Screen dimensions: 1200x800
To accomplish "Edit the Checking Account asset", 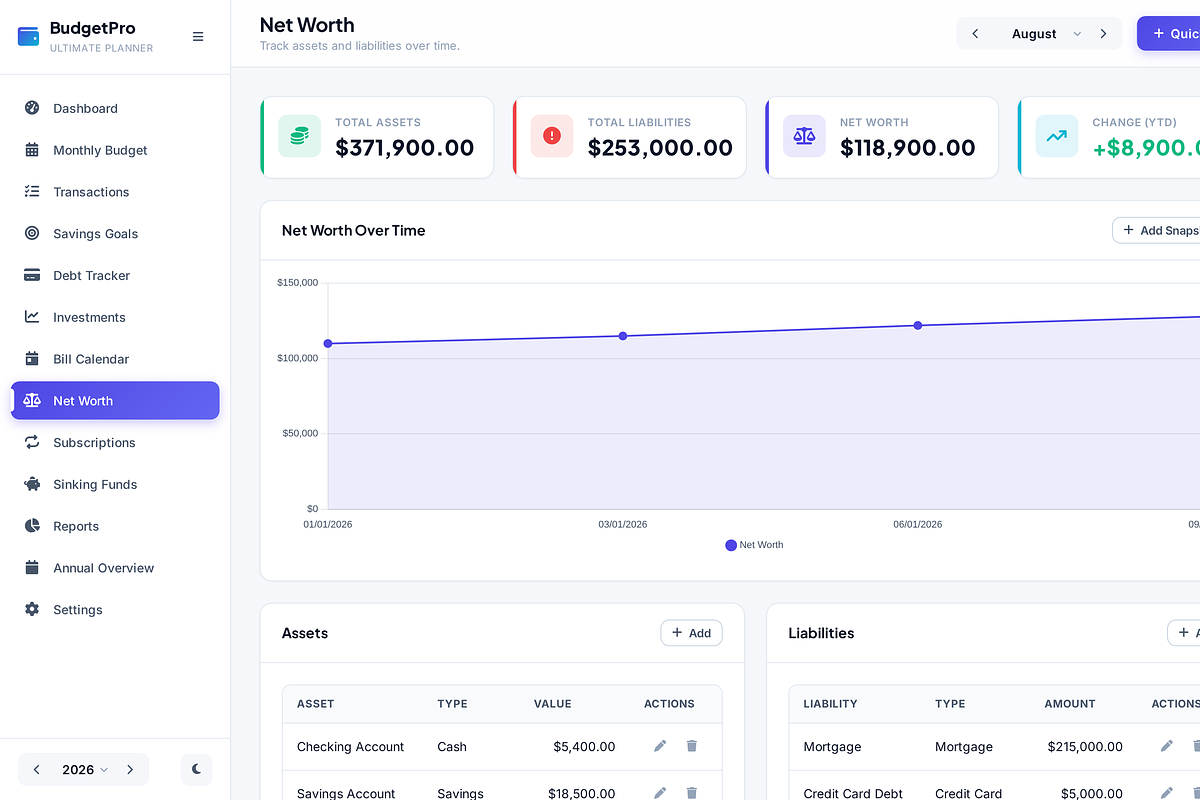I will pyautogui.click(x=660, y=746).
